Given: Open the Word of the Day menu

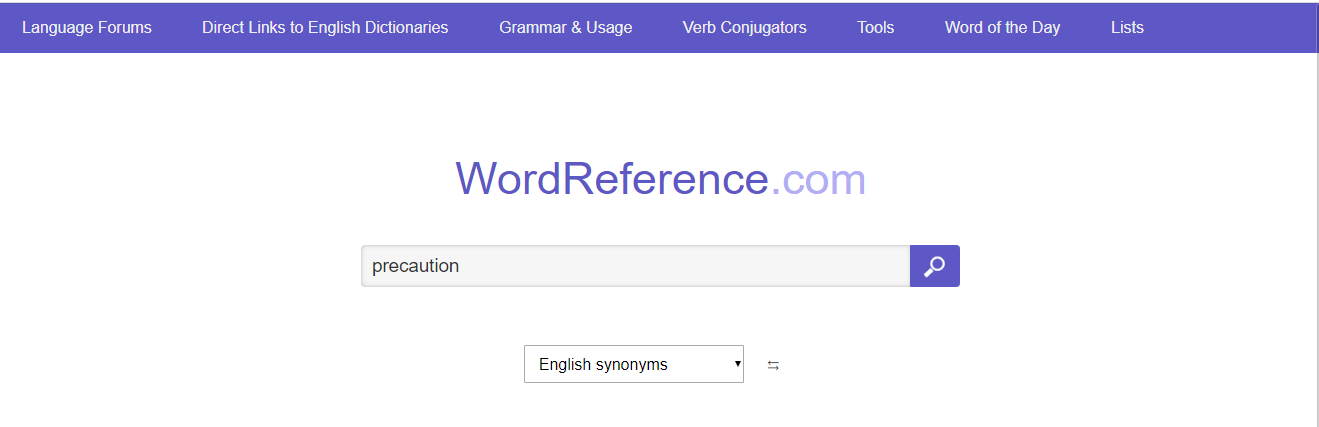Looking at the screenshot, I should pyautogui.click(x=1002, y=28).
